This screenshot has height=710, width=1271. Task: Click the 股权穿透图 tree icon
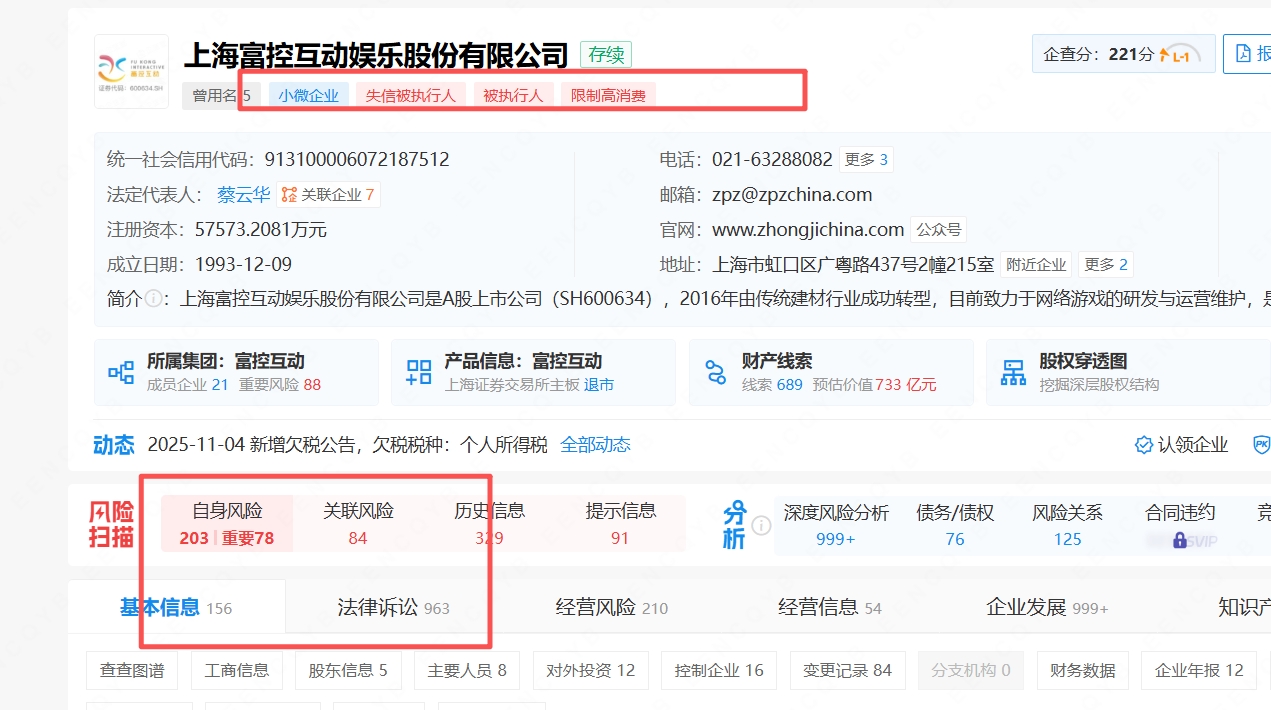click(x=1014, y=373)
